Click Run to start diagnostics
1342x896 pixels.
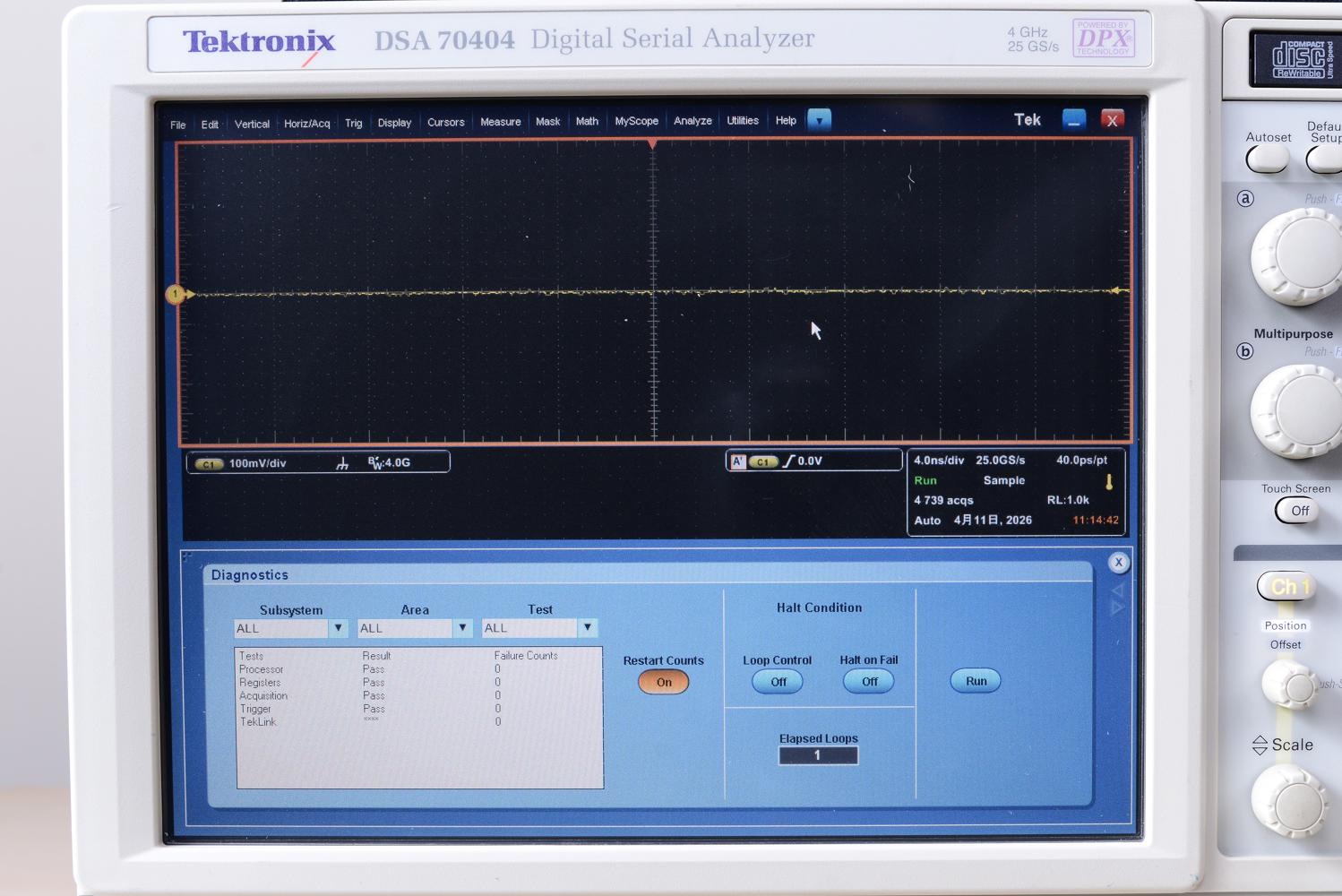[x=976, y=681]
